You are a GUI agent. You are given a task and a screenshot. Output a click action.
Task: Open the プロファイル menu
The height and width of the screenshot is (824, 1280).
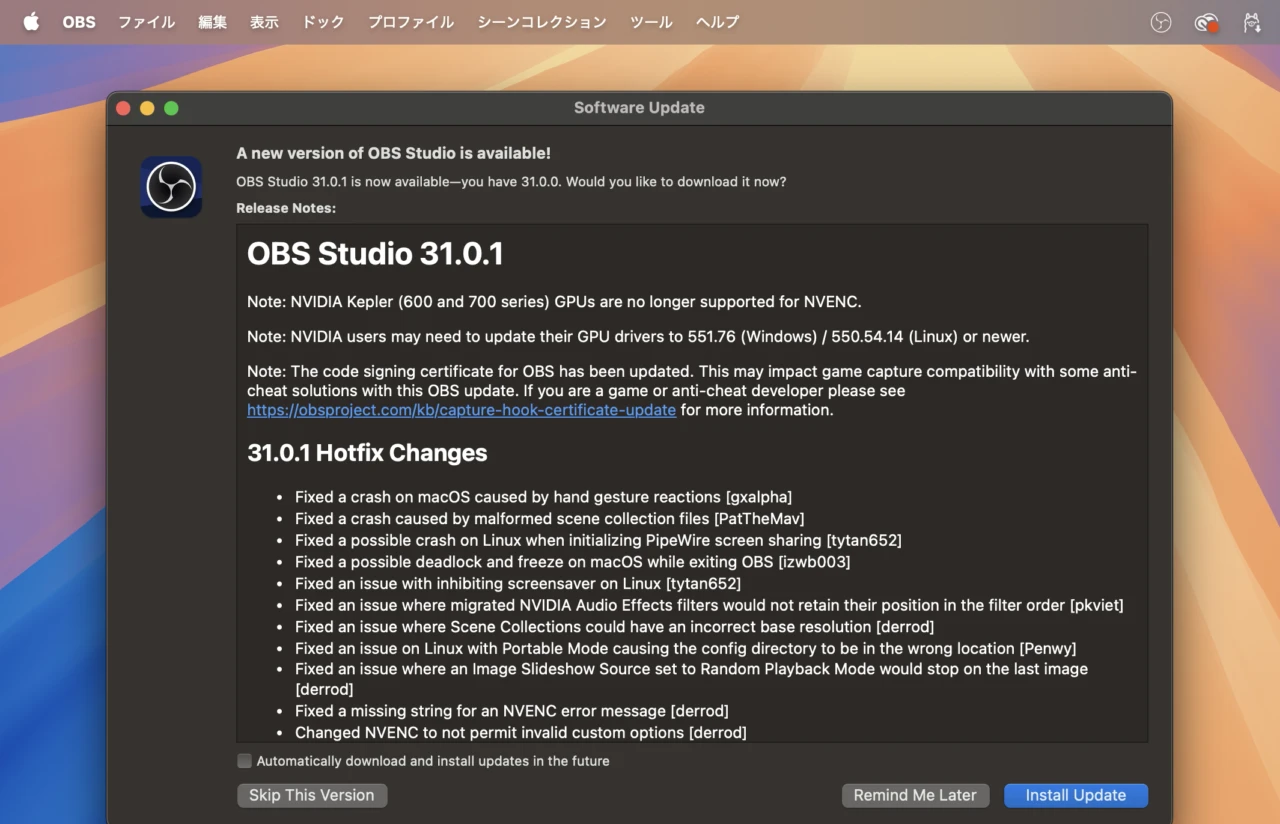tap(410, 22)
